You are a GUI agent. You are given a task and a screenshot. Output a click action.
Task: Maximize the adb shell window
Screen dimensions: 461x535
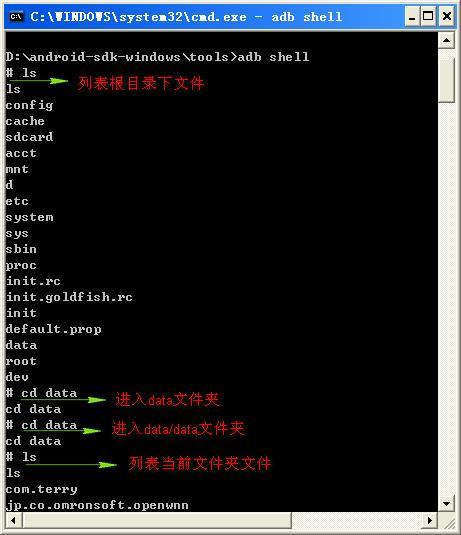(429, 16)
